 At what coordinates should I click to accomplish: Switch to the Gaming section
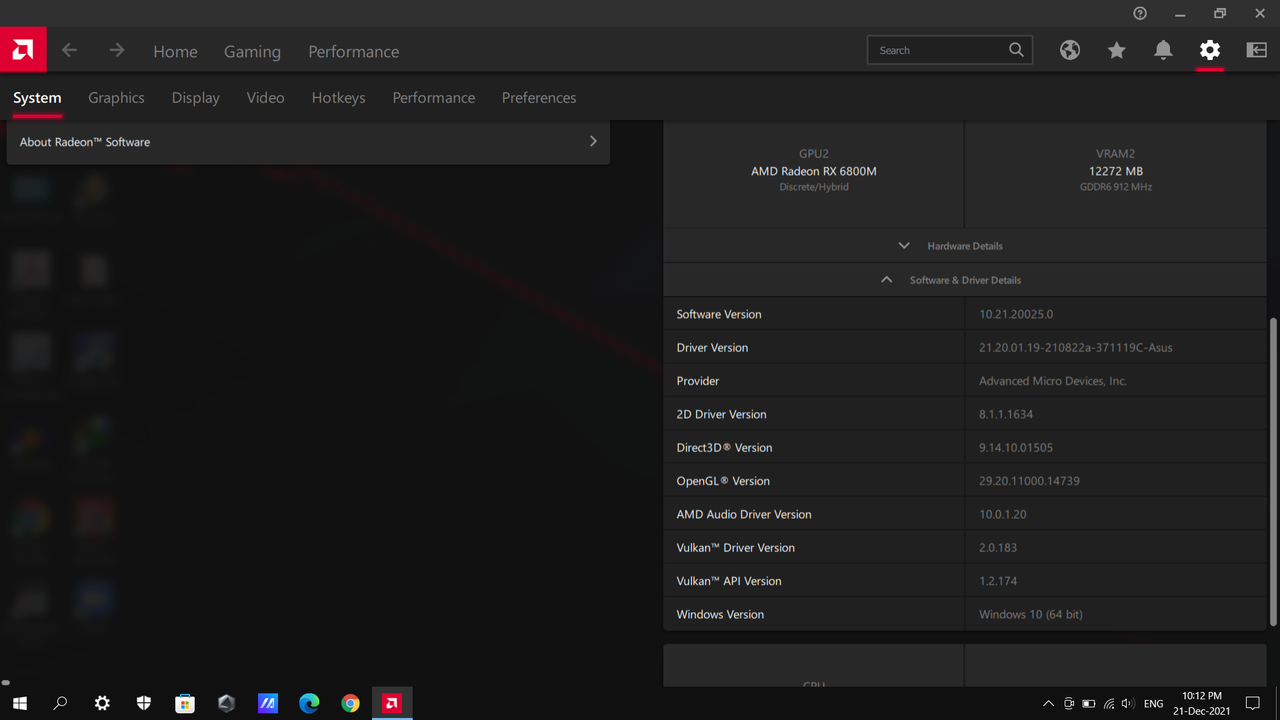(252, 51)
